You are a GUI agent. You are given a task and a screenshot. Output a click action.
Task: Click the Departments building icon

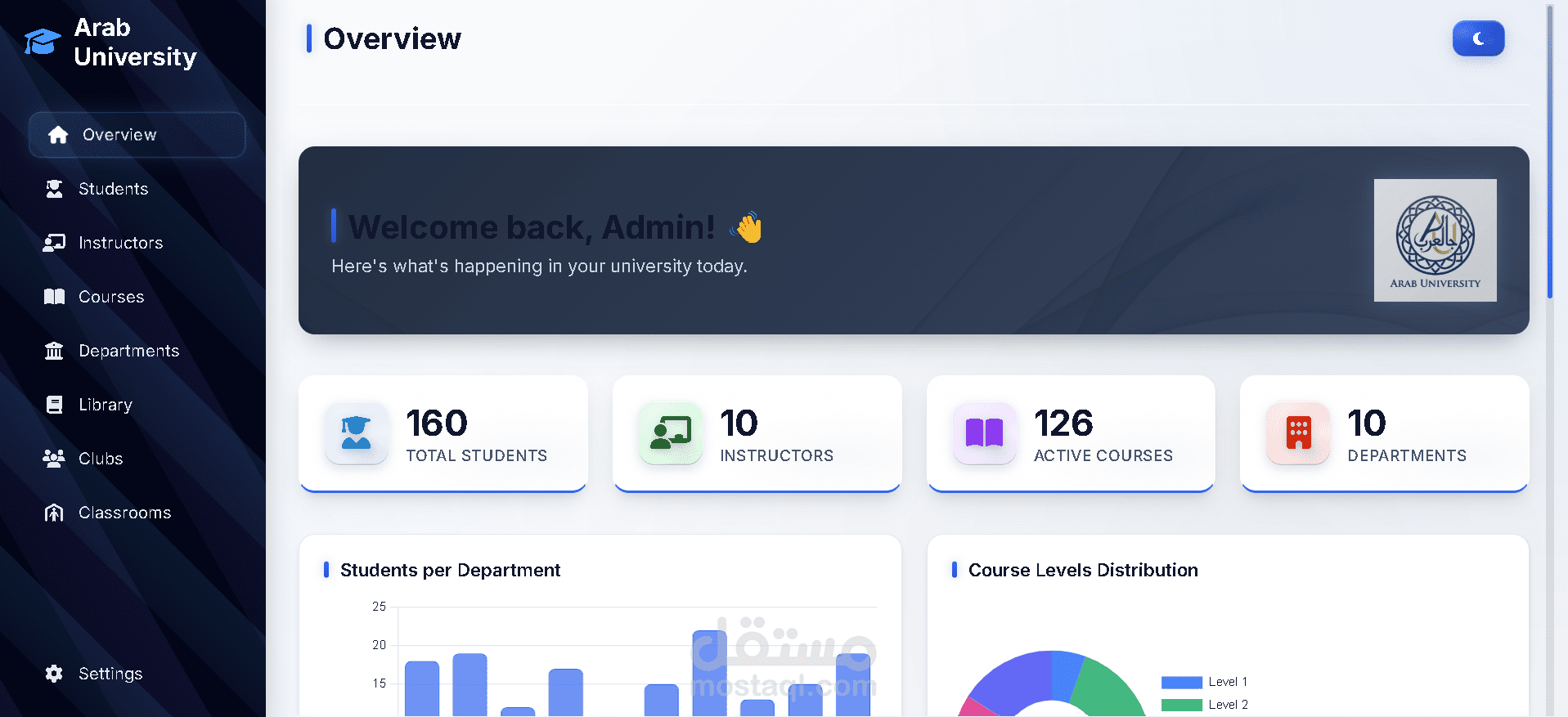pyautogui.click(x=54, y=351)
